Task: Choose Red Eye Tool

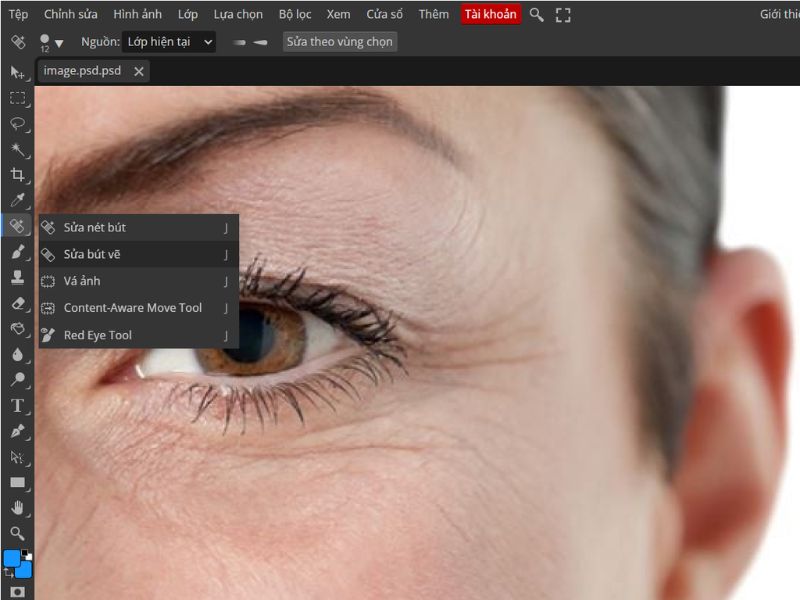Action: [139, 335]
